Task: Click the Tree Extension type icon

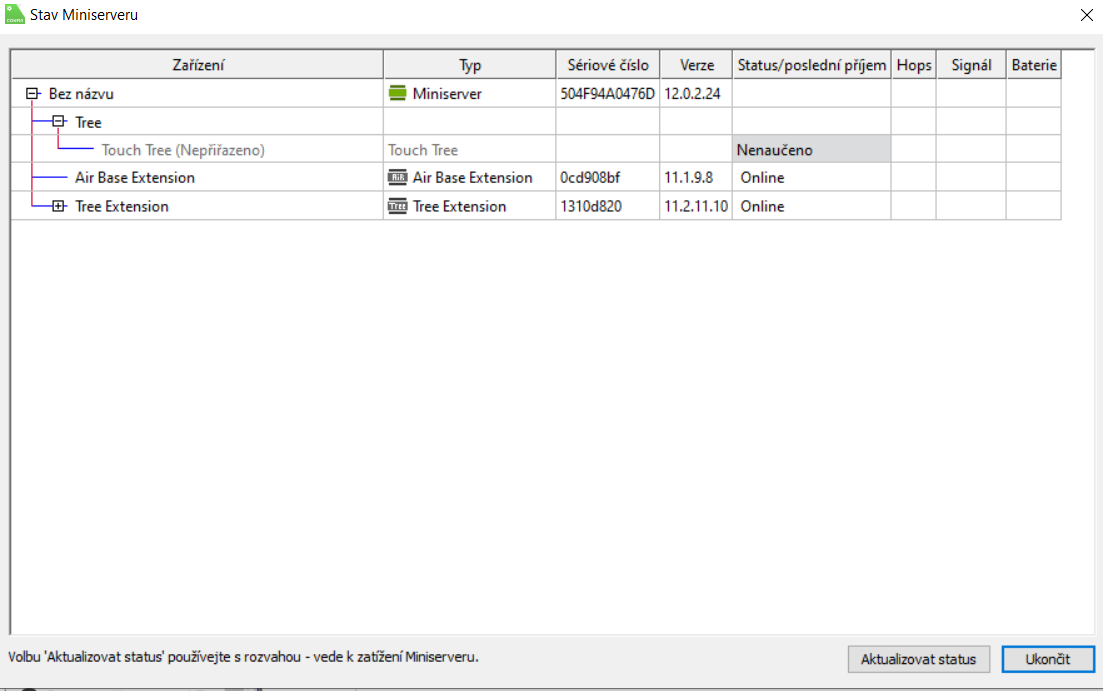Action: pos(398,207)
